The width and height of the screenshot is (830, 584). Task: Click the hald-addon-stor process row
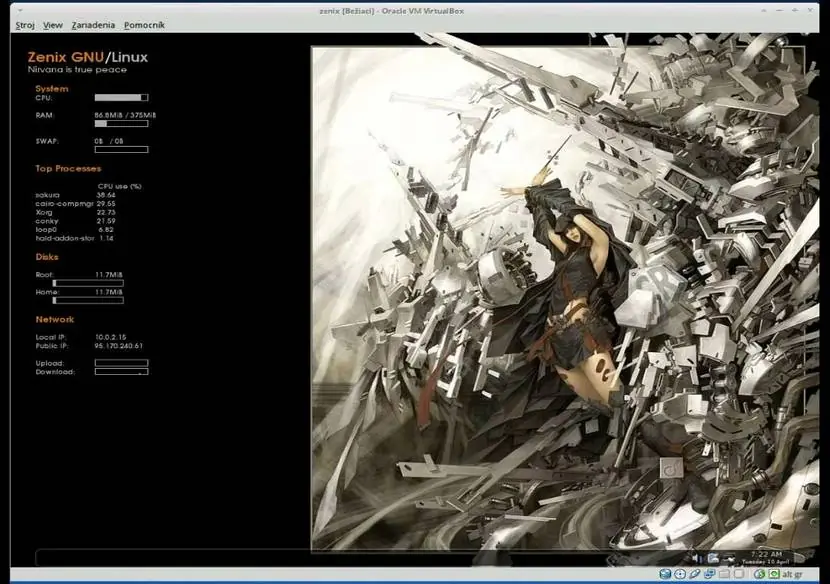point(75,238)
